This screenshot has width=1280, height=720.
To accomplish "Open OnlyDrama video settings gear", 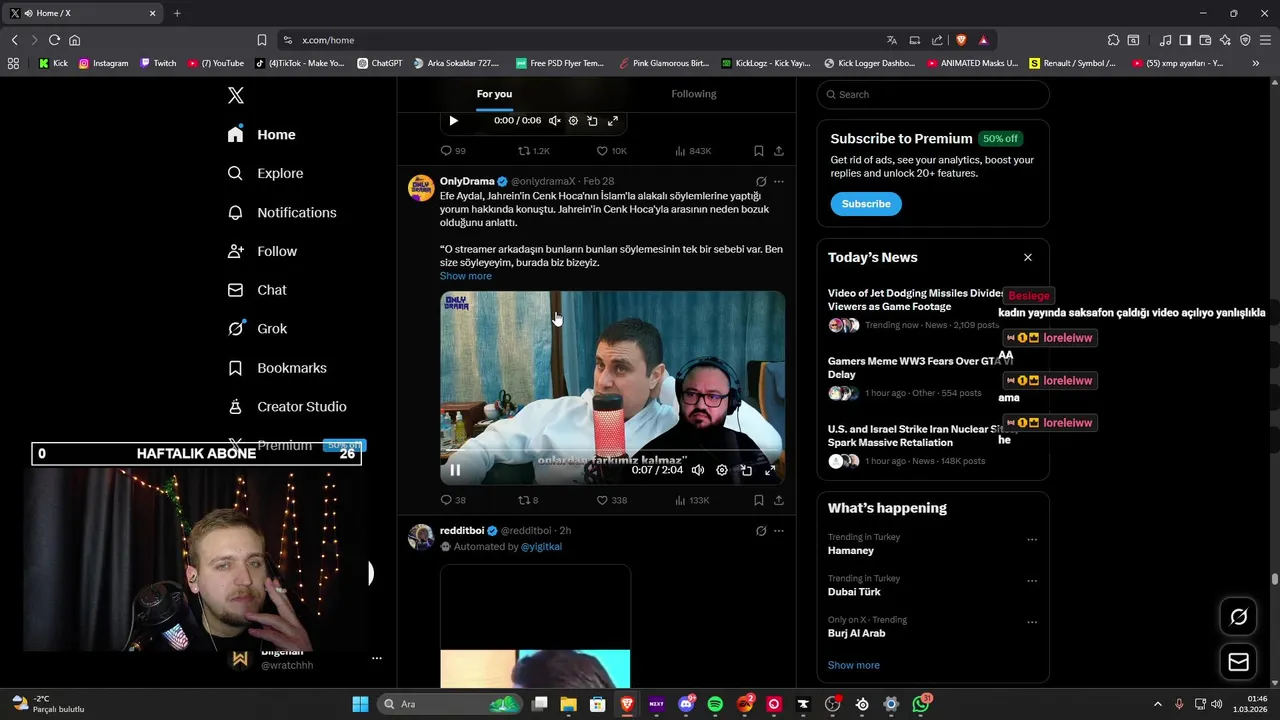I will [x=722, y=470].
